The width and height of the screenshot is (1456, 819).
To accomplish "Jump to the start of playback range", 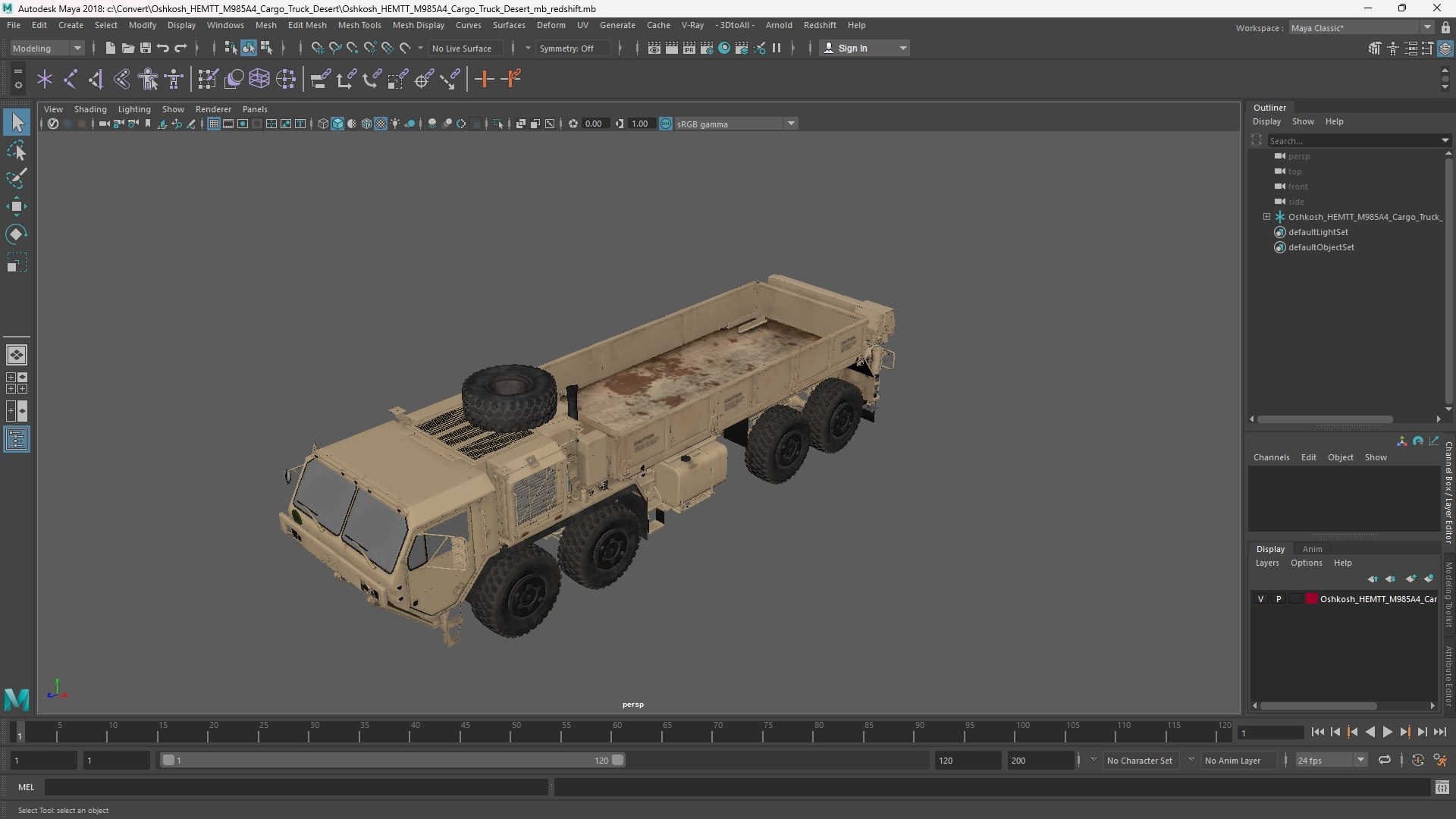I will click(1317, 732).
